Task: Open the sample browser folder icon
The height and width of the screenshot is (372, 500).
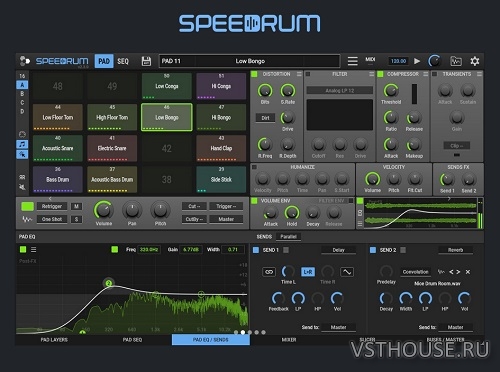Action: (456, 61)
